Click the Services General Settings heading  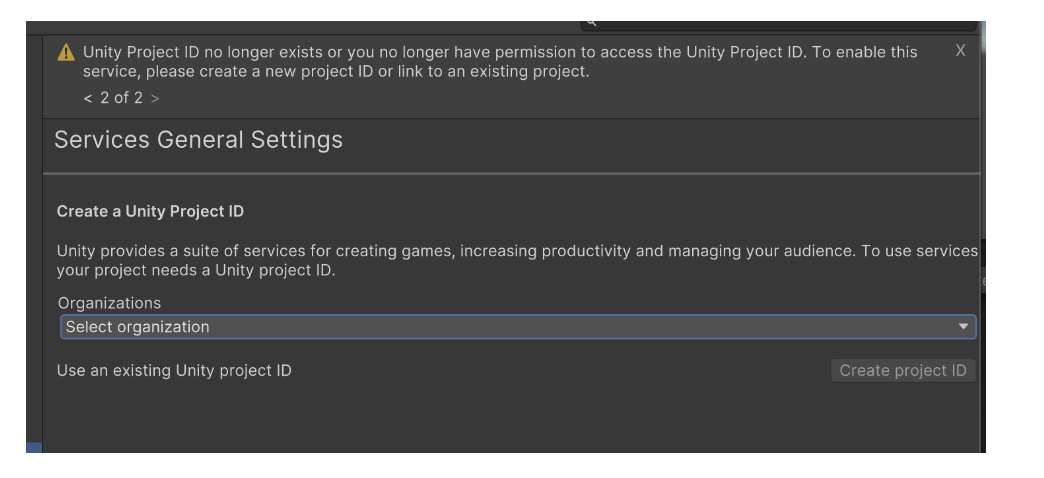198,140
